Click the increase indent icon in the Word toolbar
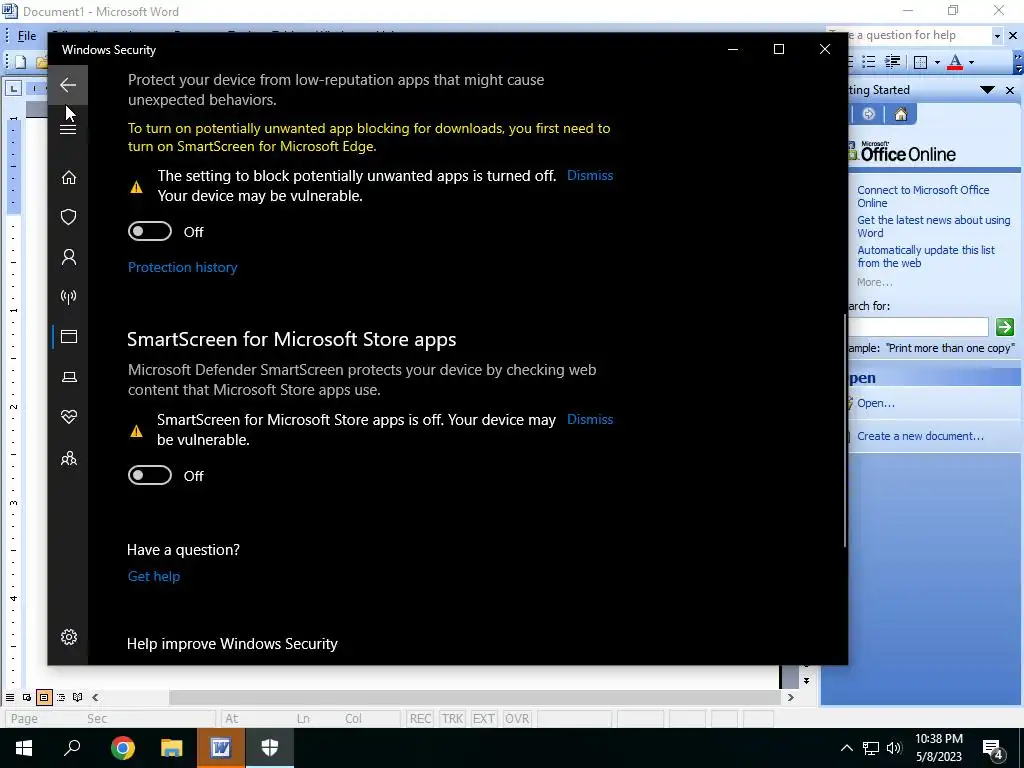1024x768 pixels. (x=892, y=62)
